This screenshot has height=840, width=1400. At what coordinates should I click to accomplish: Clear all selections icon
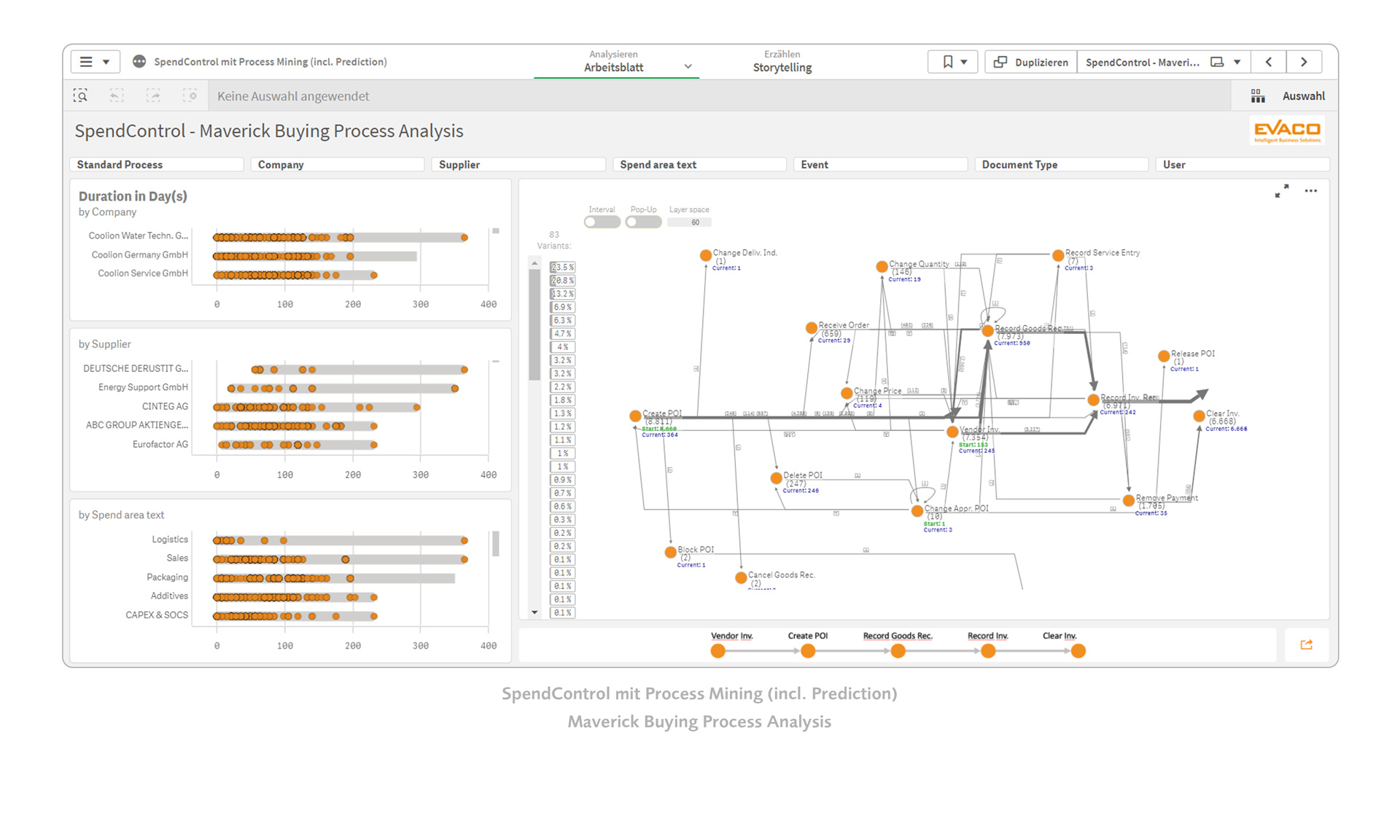pos(190,96)
